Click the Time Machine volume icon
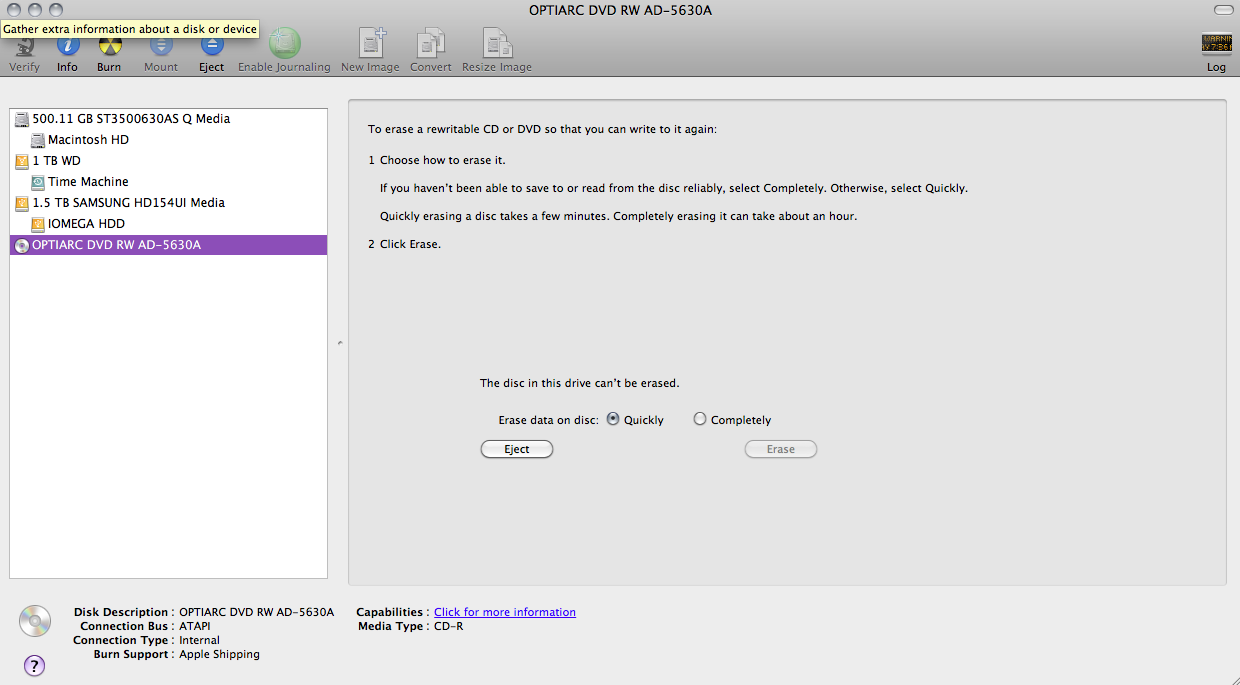 (38, 182)
